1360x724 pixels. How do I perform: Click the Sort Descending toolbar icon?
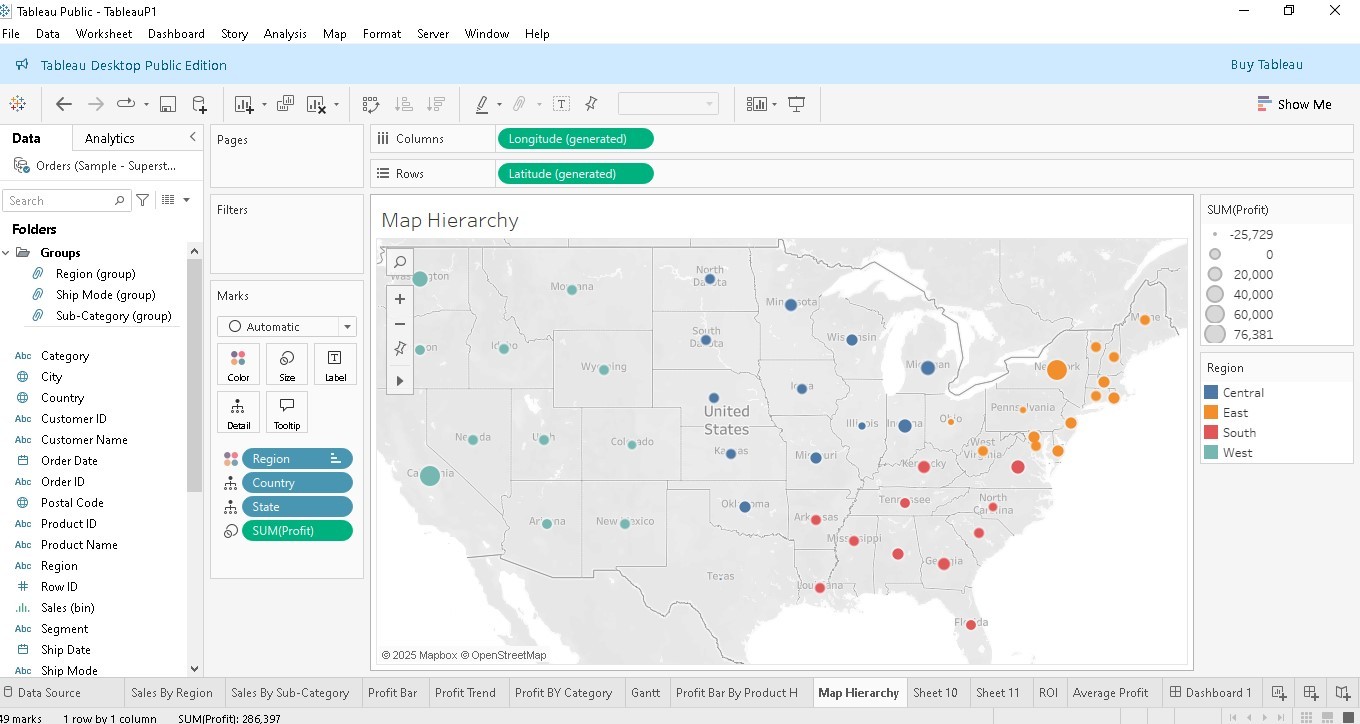[436, 103]
